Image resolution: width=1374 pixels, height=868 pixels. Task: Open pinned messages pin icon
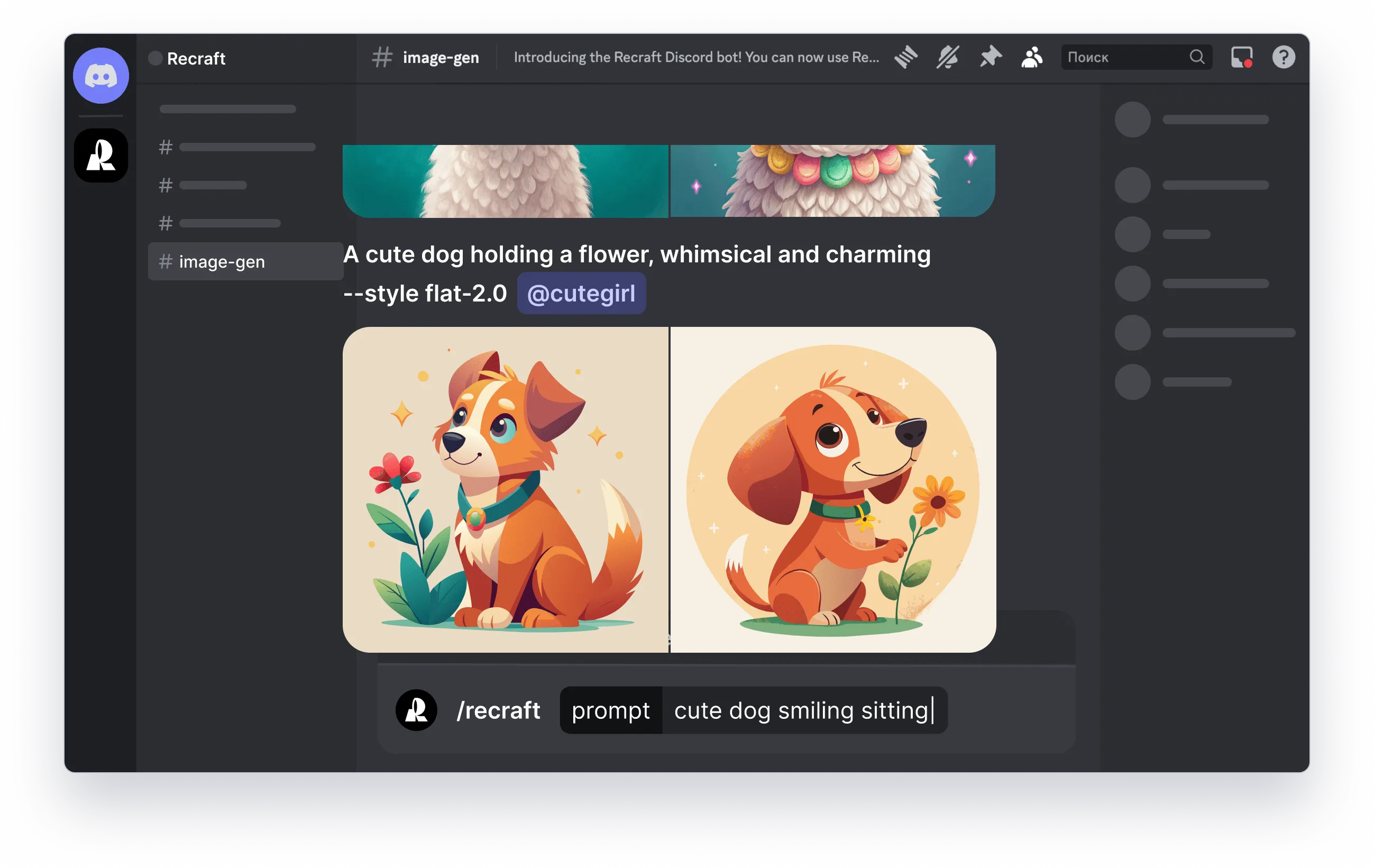991,57
